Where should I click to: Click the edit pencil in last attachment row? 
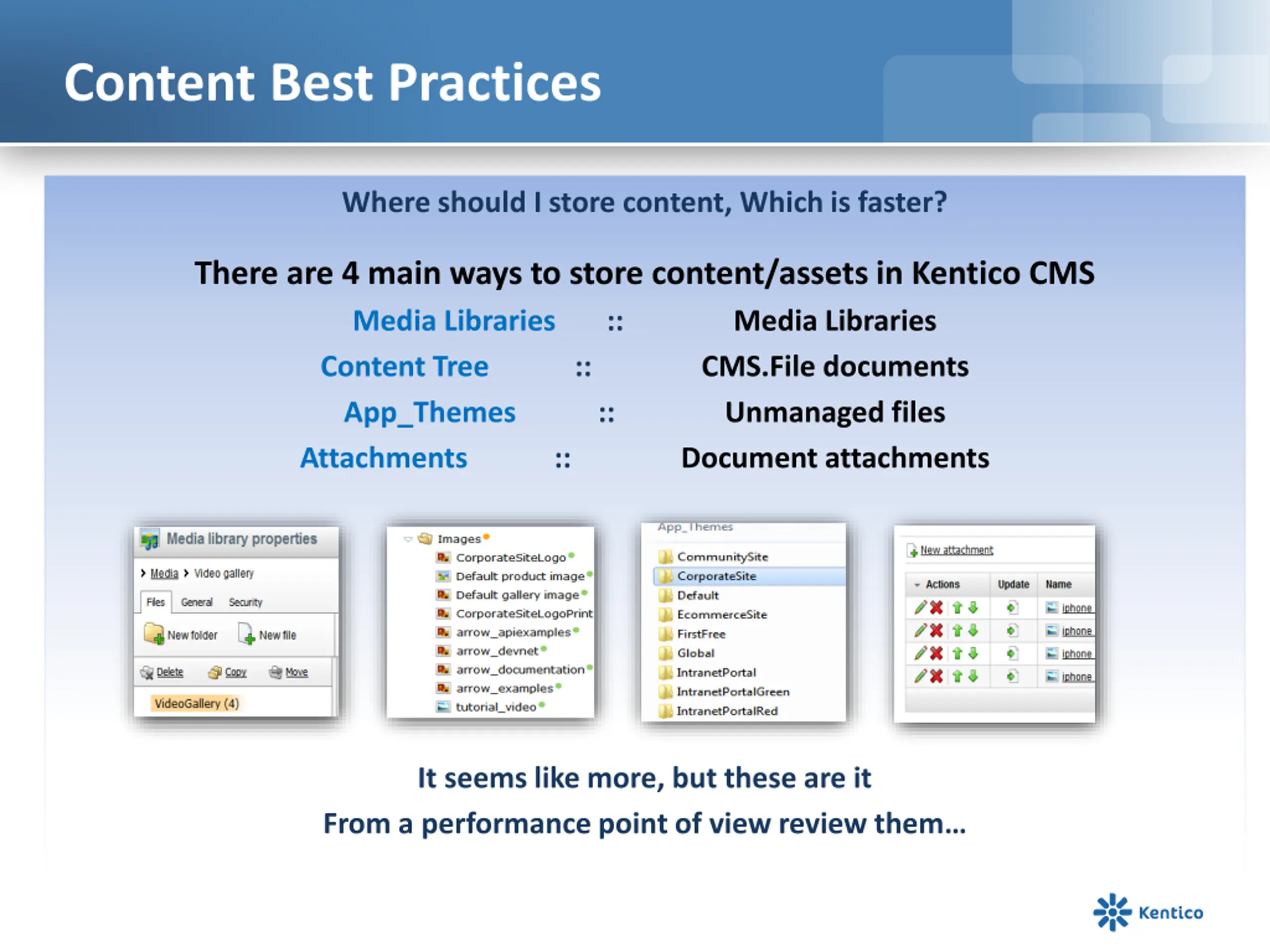click(920, 676)
